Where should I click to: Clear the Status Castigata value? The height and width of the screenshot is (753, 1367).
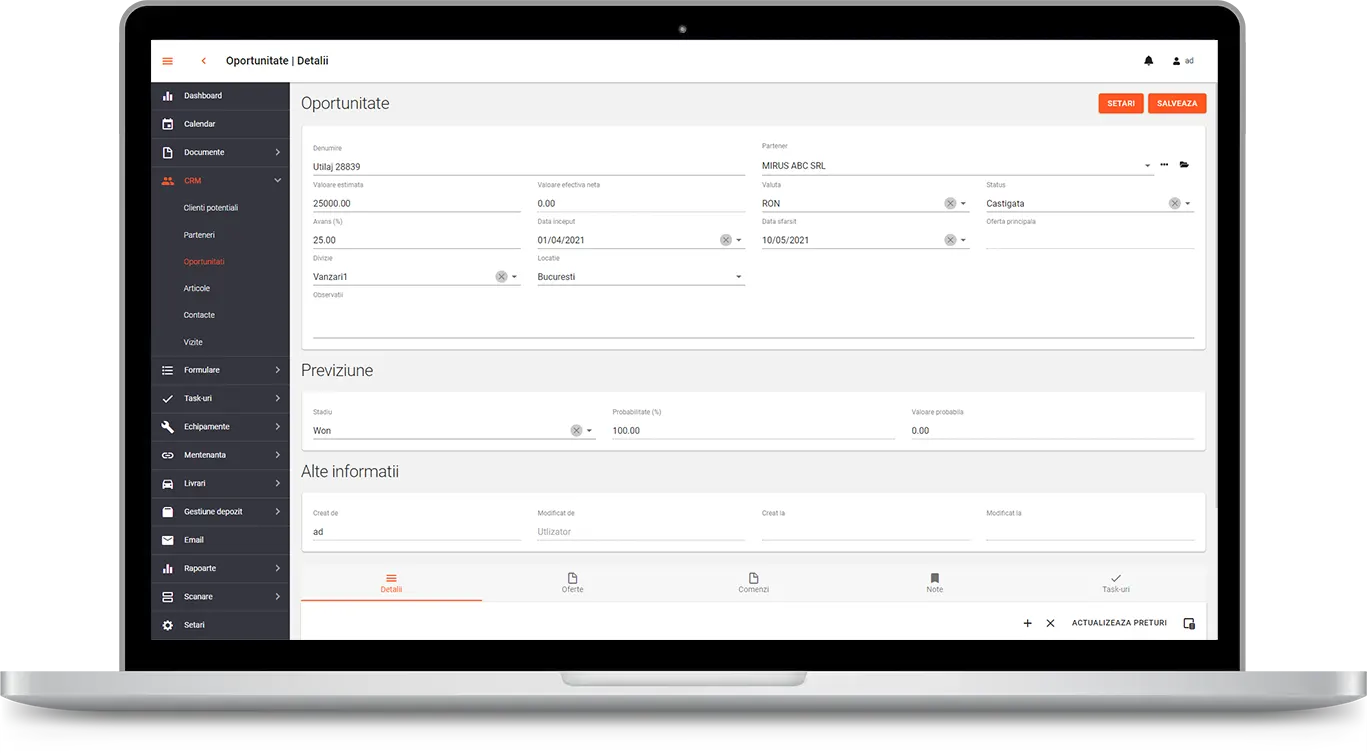pyautogui.click(x=1174, y=203)
